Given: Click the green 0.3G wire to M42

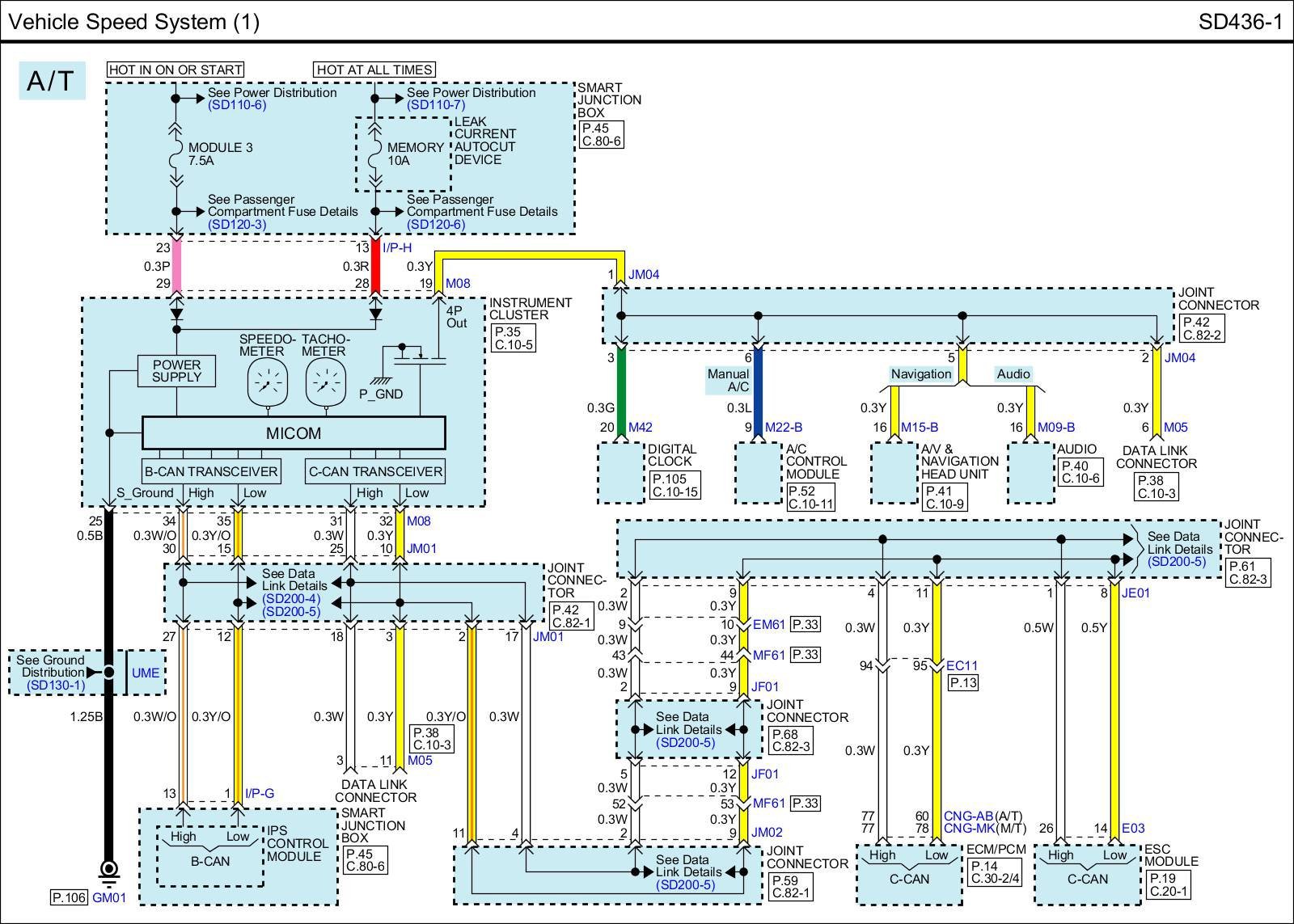Looking at the screenshot, I should 621,392.
